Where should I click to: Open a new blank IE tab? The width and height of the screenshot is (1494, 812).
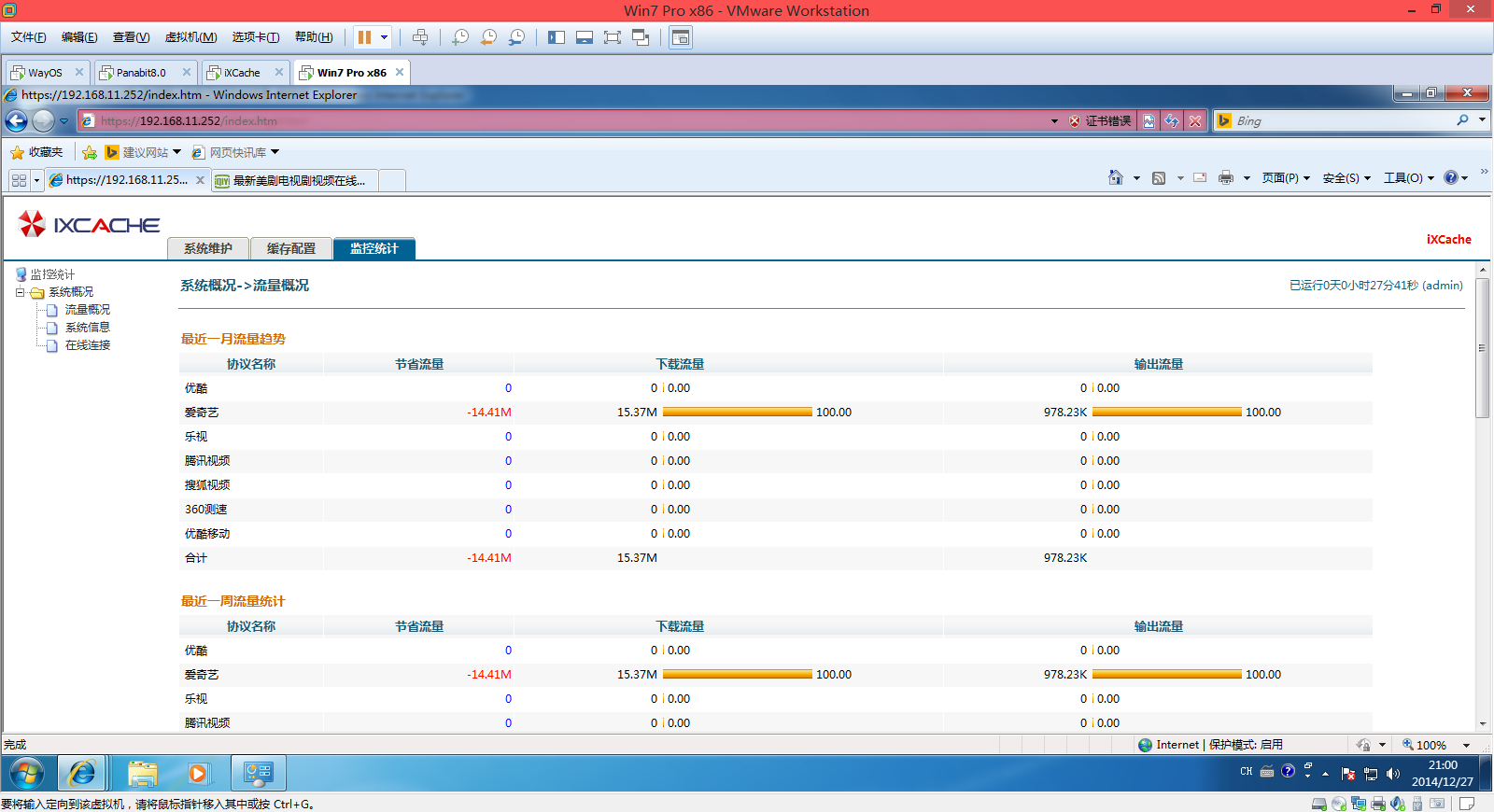coord(392,180)
